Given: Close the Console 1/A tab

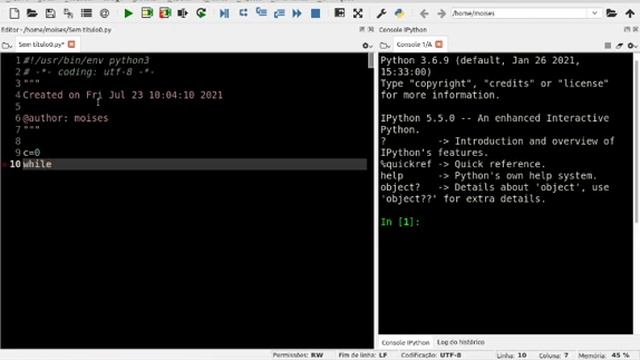Looking at the screenshot, I should pos(439,44).
